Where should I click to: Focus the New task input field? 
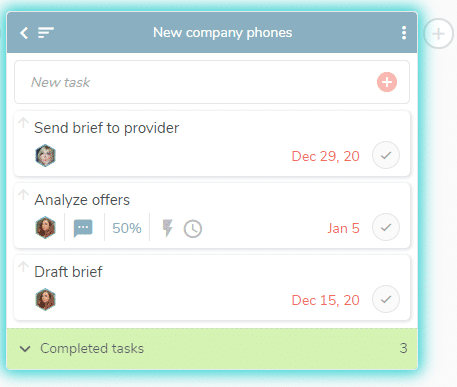click(212, 82)
